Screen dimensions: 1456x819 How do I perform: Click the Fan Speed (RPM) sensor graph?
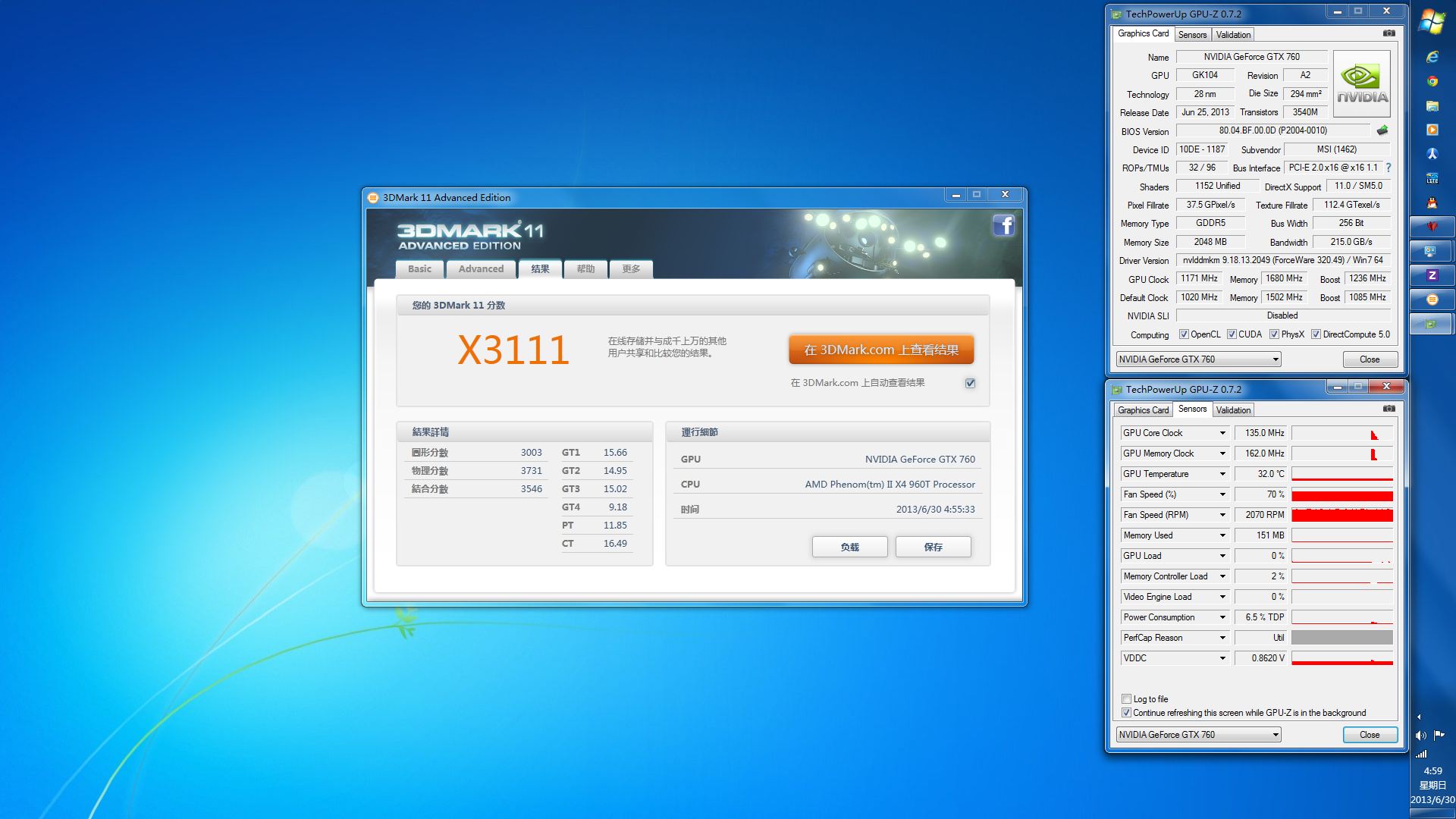tap(1342, 515)
